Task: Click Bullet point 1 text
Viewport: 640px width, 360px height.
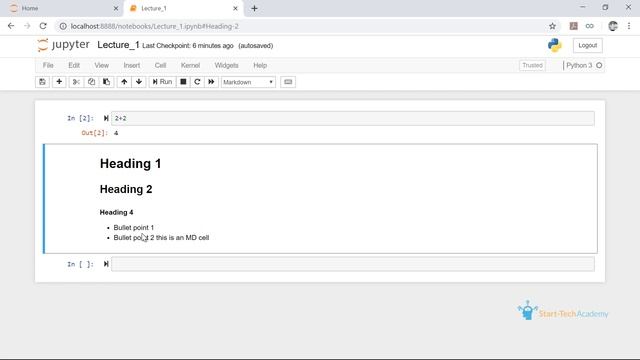Action: click(x=134, y=228)
